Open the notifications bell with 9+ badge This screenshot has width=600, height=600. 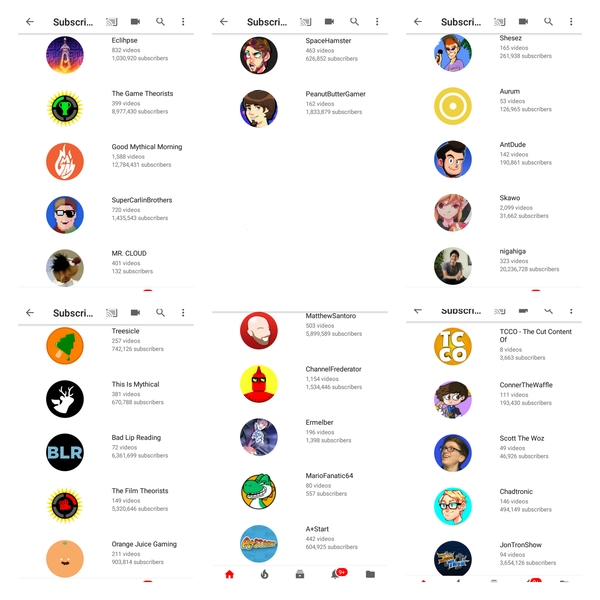338,574
